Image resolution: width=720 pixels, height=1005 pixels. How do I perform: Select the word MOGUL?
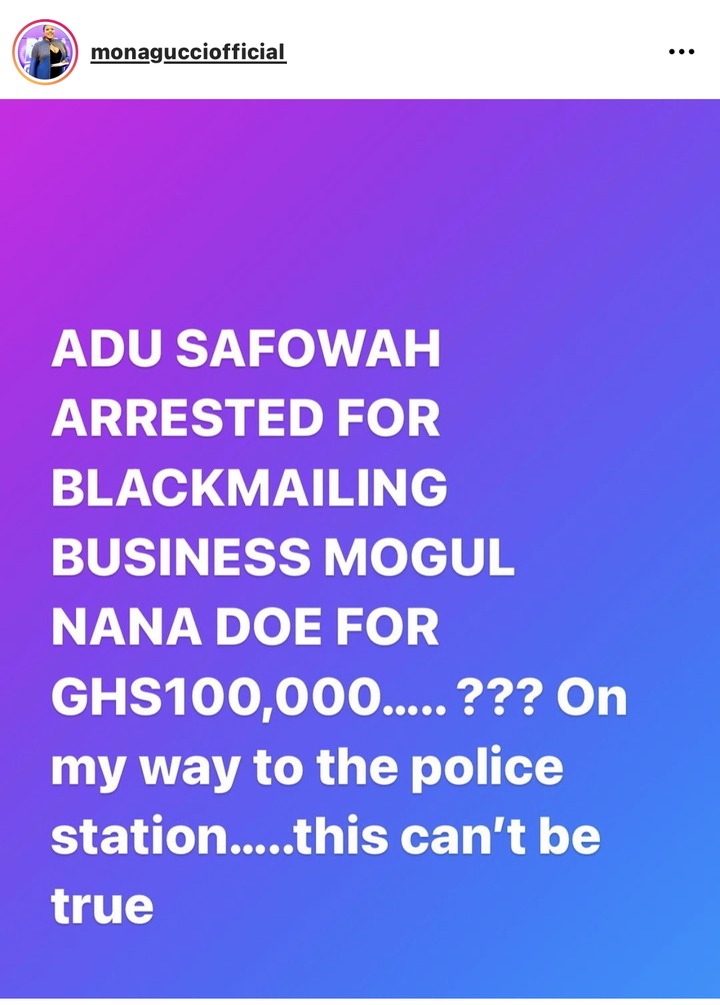pos(419,556)
